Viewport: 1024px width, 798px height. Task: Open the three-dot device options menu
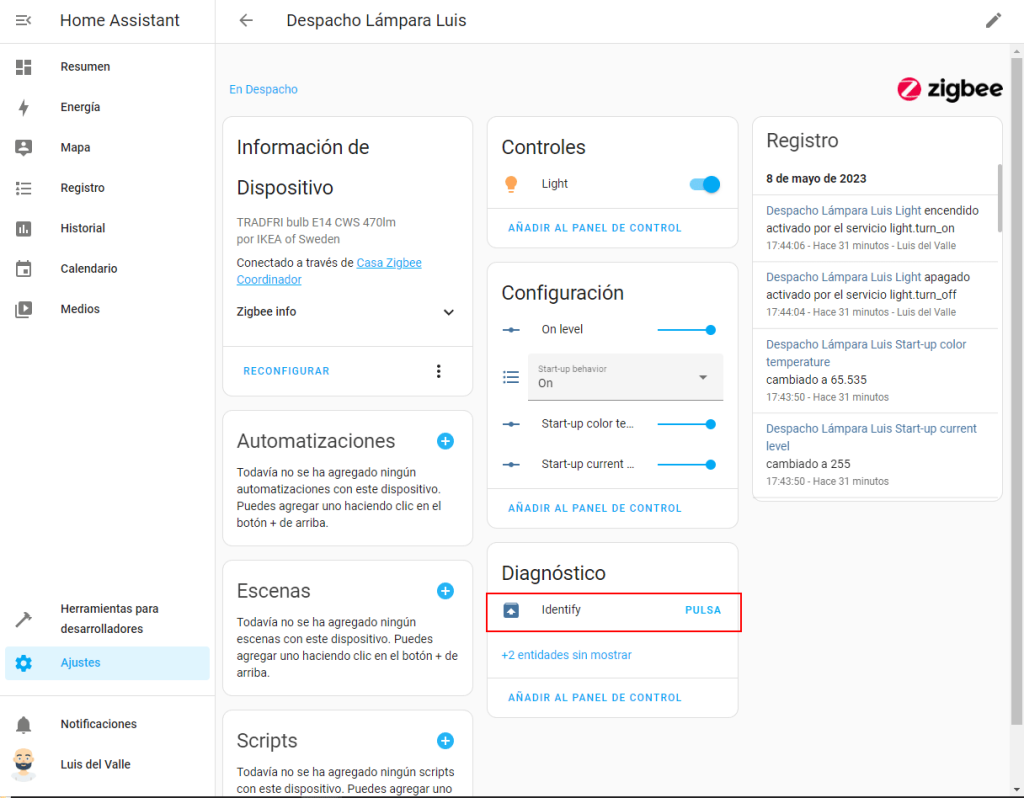click(438, 371)
